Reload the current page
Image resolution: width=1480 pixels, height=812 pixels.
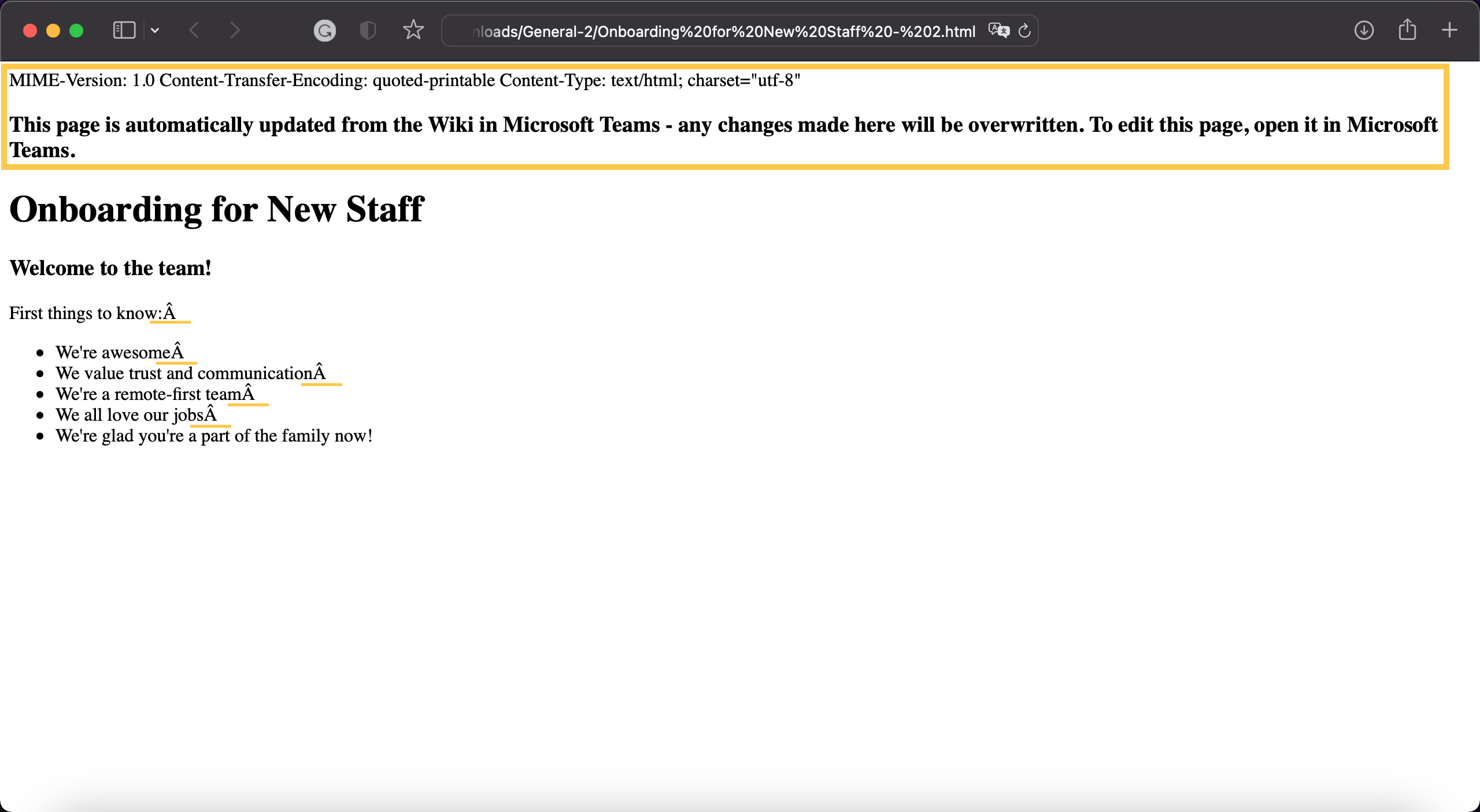point(1024,31)
